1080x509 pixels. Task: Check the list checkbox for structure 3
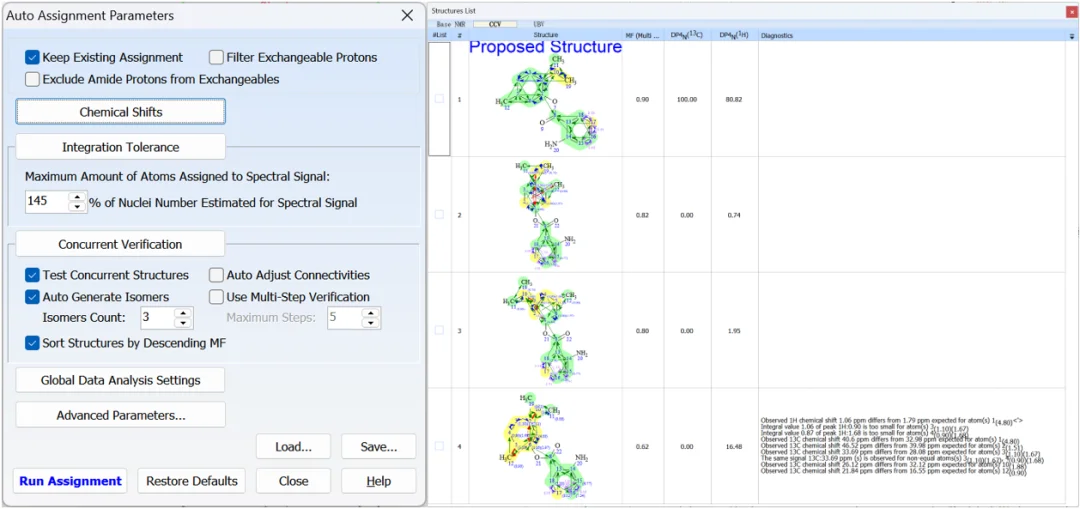point(439,331)
